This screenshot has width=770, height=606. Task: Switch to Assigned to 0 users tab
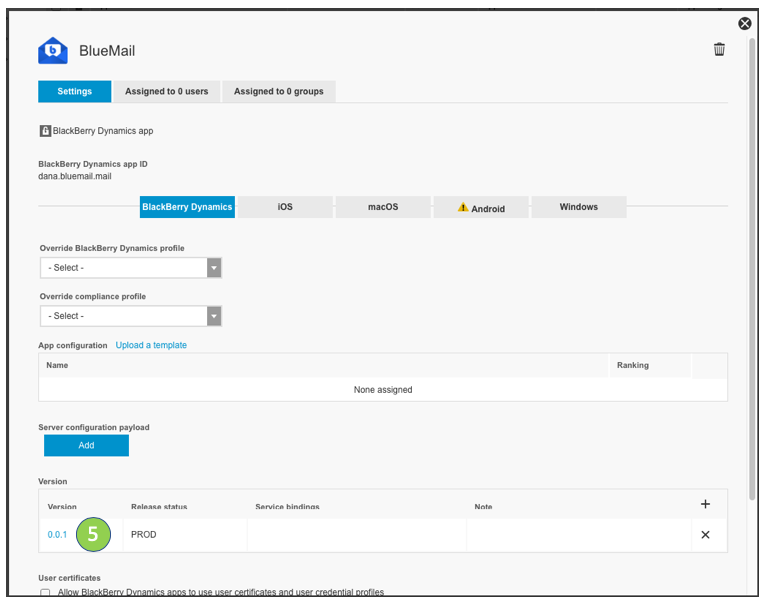[166, 91]
